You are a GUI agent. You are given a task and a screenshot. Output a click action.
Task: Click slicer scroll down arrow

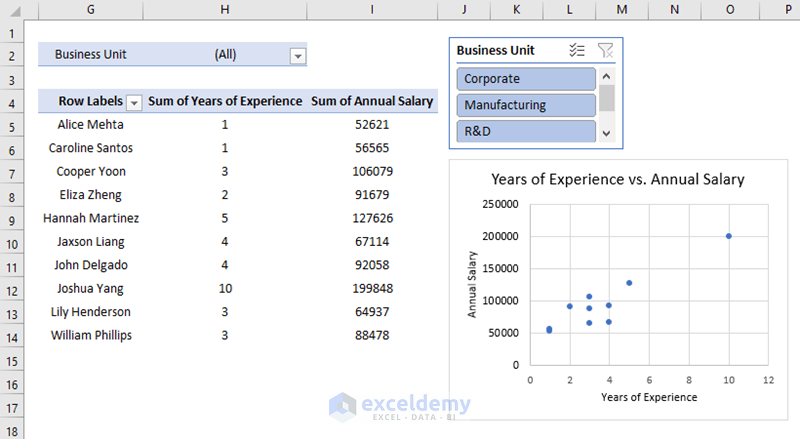607,134
